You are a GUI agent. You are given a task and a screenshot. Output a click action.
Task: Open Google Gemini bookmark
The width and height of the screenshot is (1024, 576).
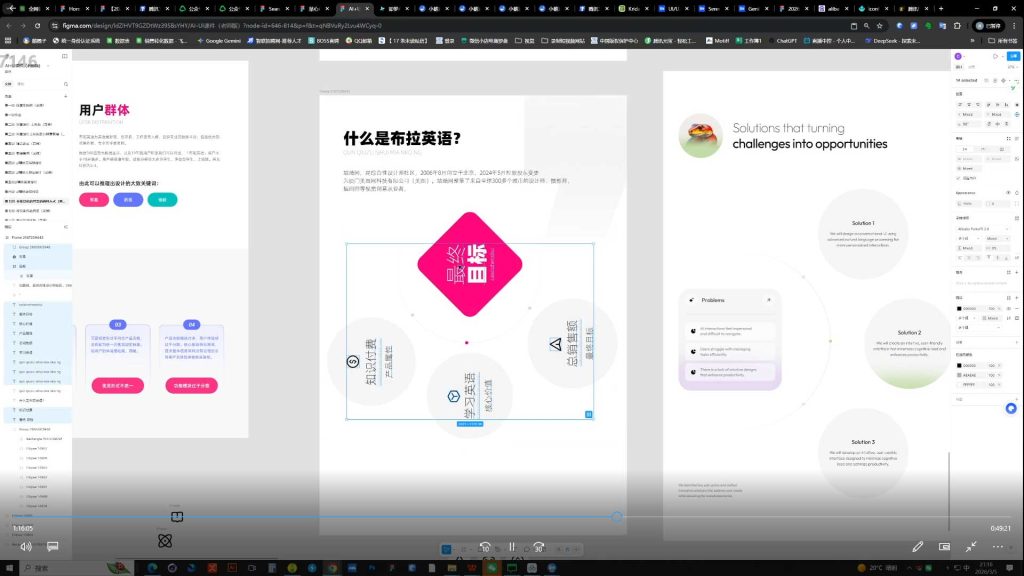tap(219, 40)
